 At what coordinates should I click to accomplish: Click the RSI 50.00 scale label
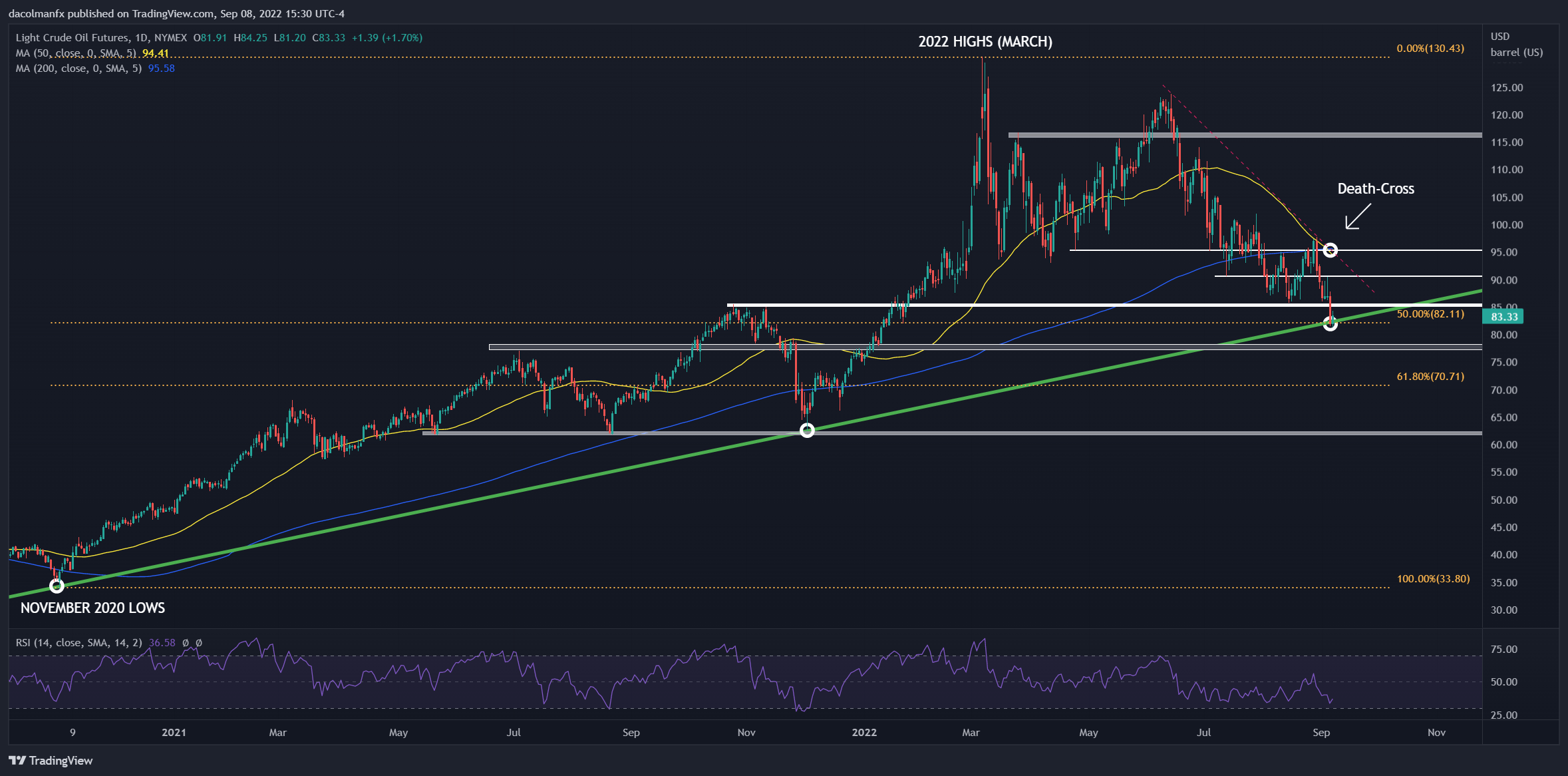(x=1504, y=682)
